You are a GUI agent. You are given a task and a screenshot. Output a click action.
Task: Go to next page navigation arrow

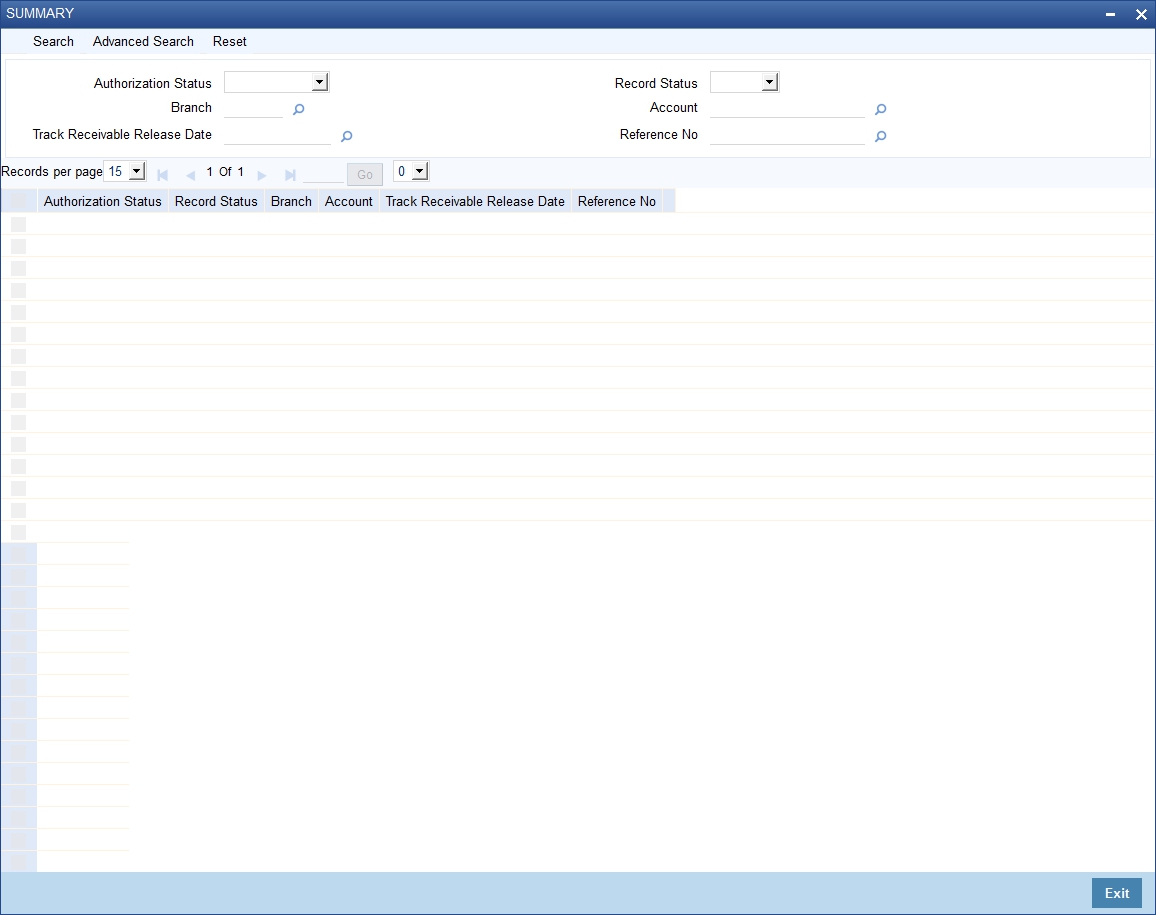262,175
